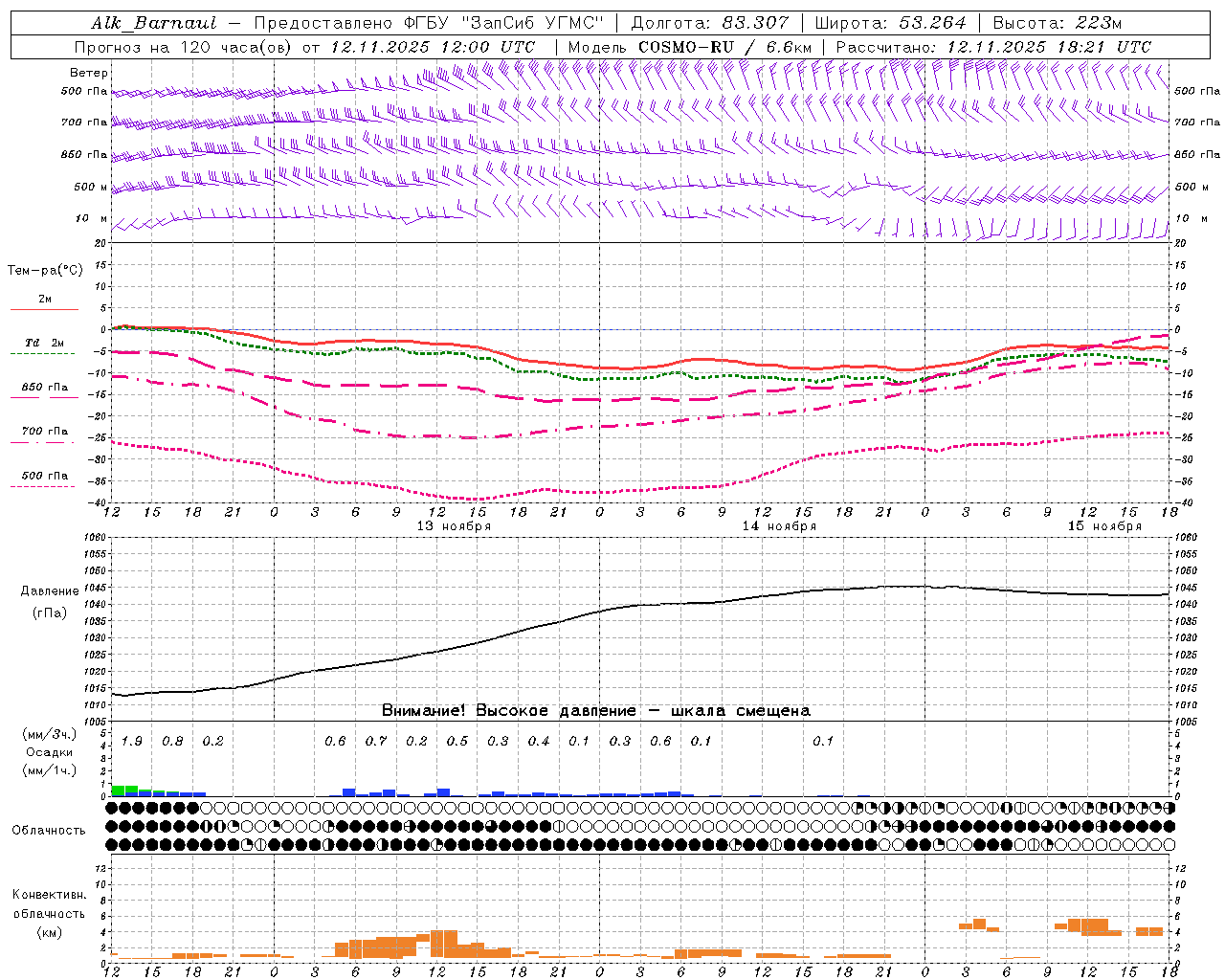The width and height of the screenshot is (1225, 980).
Task: Click the dashed line sample under 850 гПа legend
Action: pyautogui.click(x=44, y=397)
